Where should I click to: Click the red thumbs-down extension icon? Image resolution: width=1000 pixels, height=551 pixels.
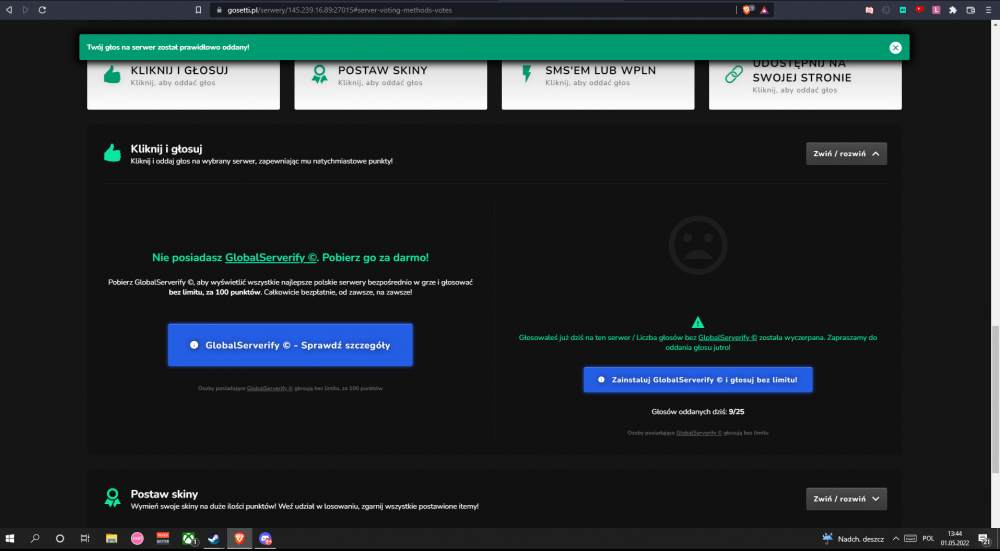click(920, 10)
